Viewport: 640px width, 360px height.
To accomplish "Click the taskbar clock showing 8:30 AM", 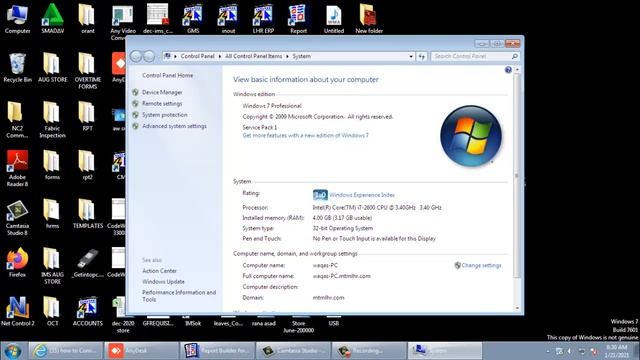I will click(x=617, y=351).
